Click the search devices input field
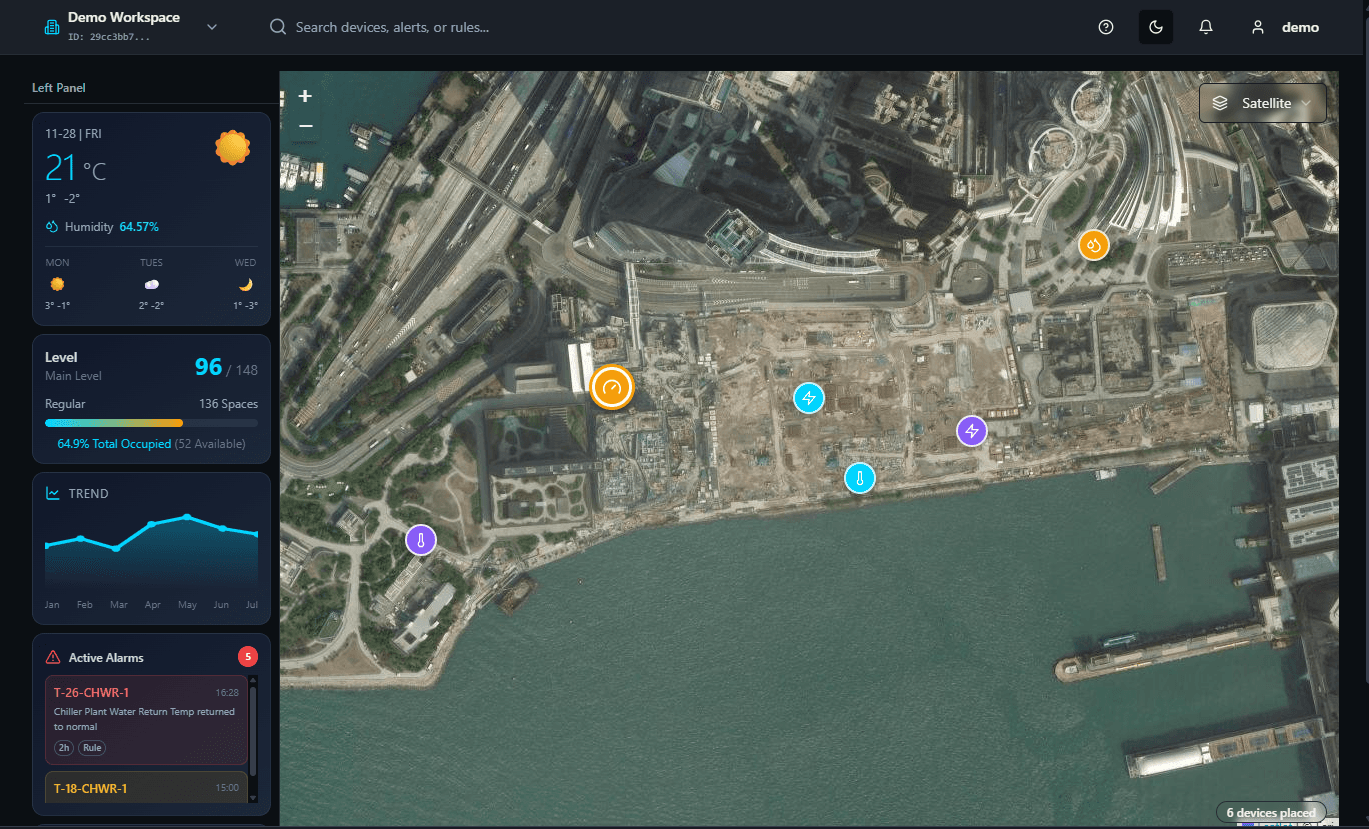 400,27
